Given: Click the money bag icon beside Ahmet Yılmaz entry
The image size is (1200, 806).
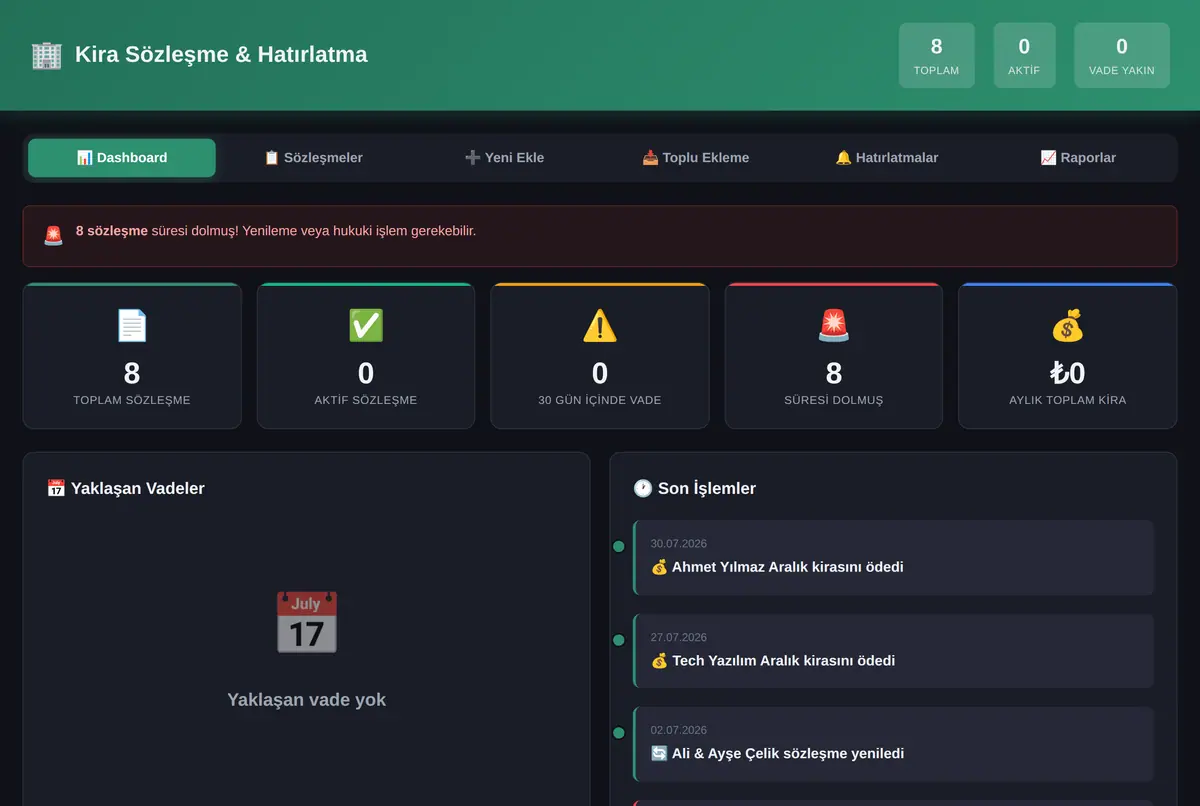Looking at the screenshot, I should coord(659,567).
